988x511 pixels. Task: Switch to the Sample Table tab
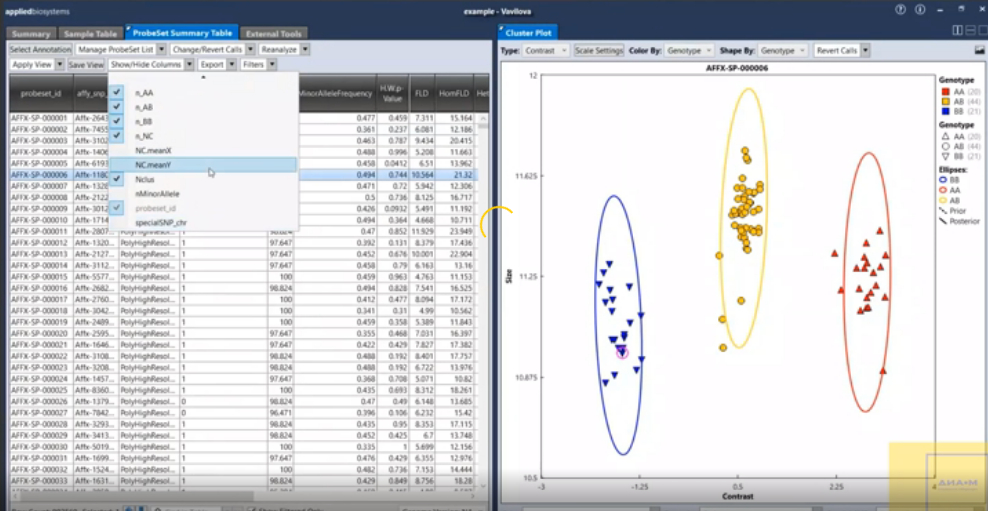pos(92,33)
